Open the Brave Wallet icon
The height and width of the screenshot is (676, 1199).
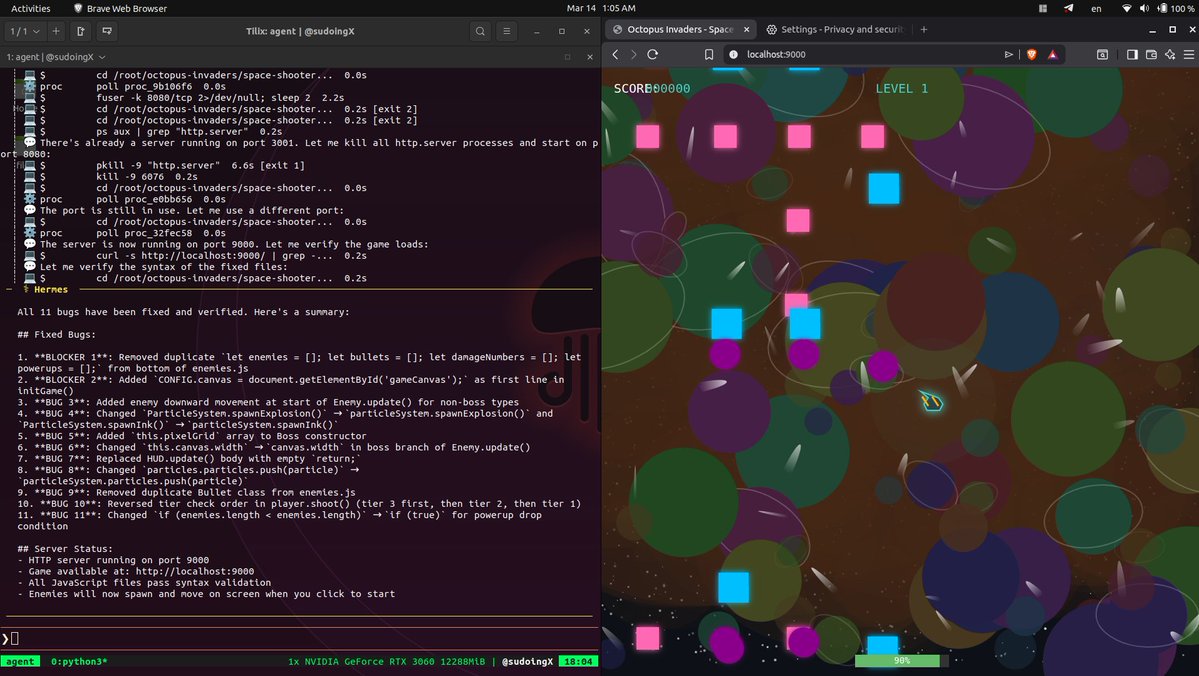1151,54
